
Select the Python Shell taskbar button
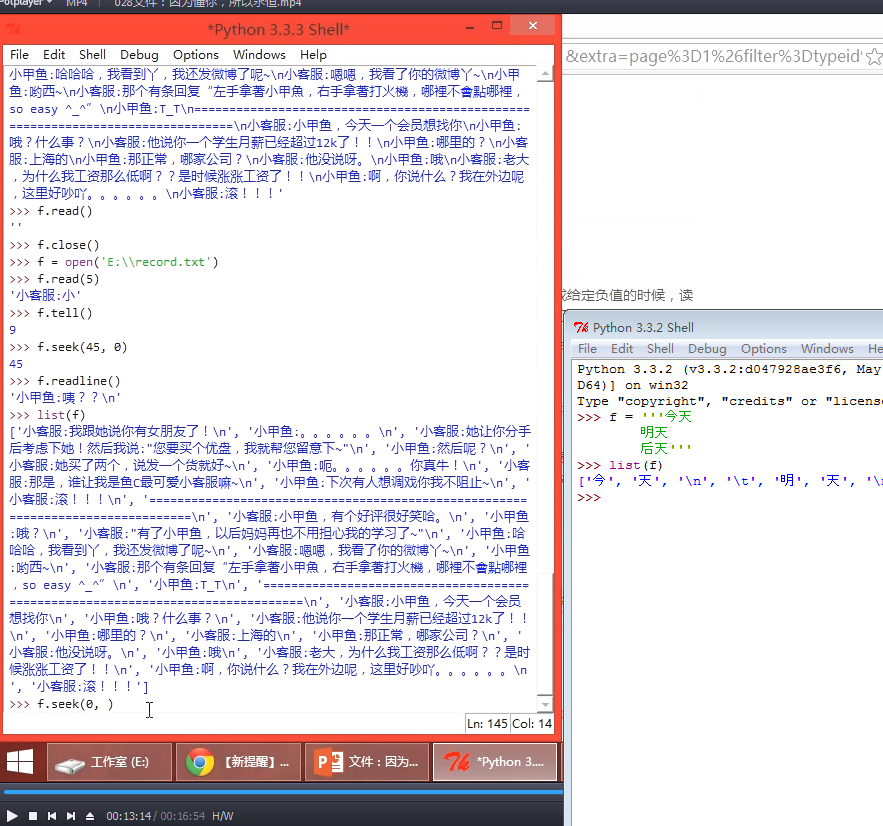[495, 762]
